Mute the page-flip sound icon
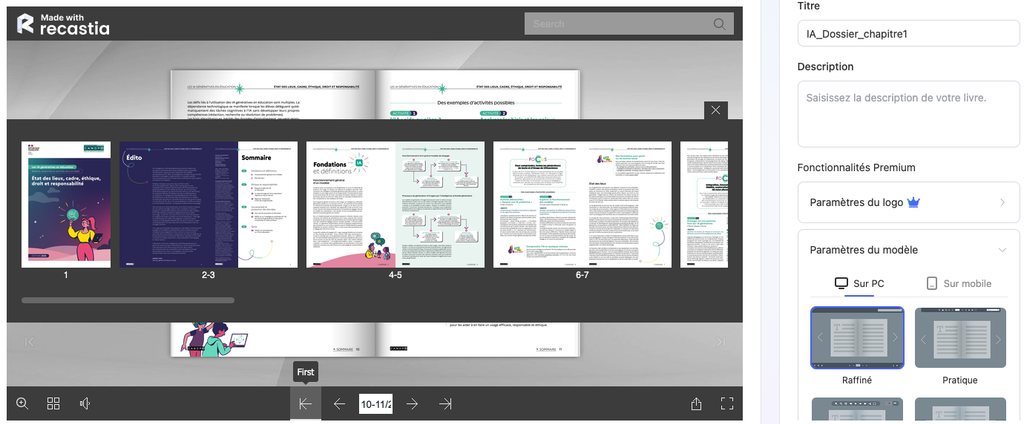The width and height of the screenshot is (1024, 424). point(84,404)
